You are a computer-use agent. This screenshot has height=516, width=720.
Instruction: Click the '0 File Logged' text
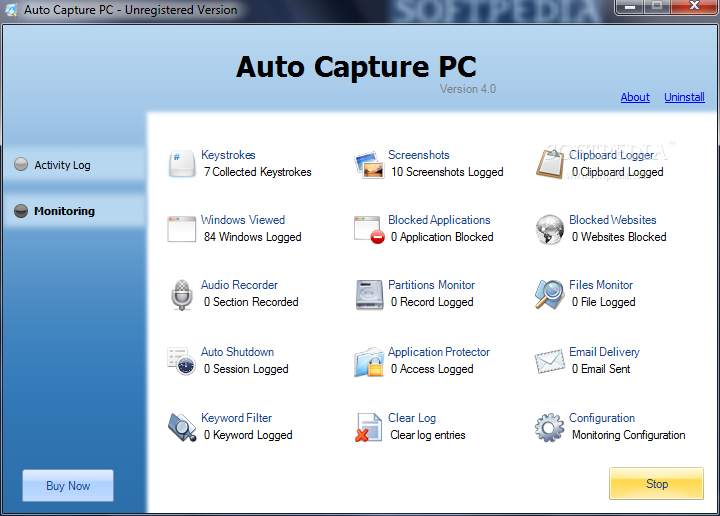click(603, 302)
